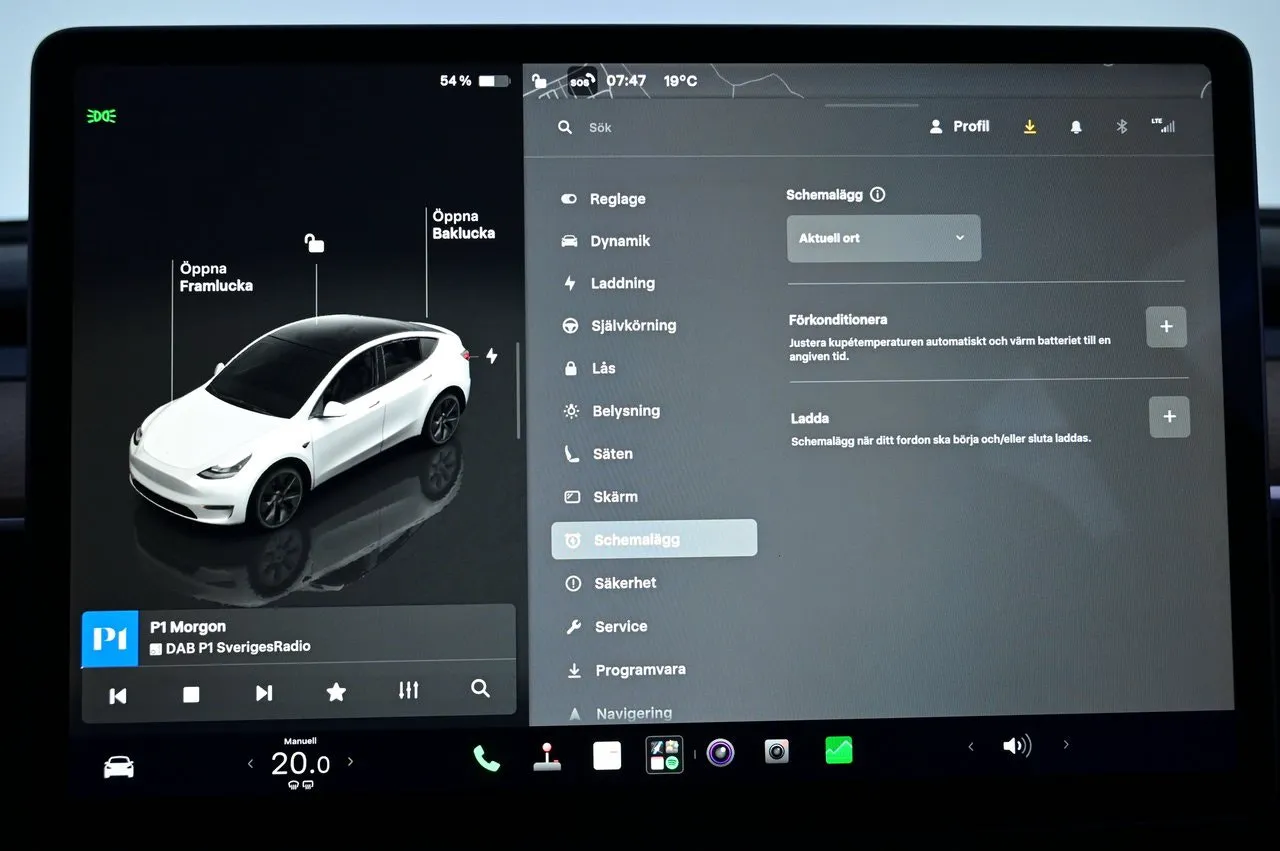The height and width of the screenshot is (851, 1280).
Task: Tap the volume speaker icon
Action: 1017,746
